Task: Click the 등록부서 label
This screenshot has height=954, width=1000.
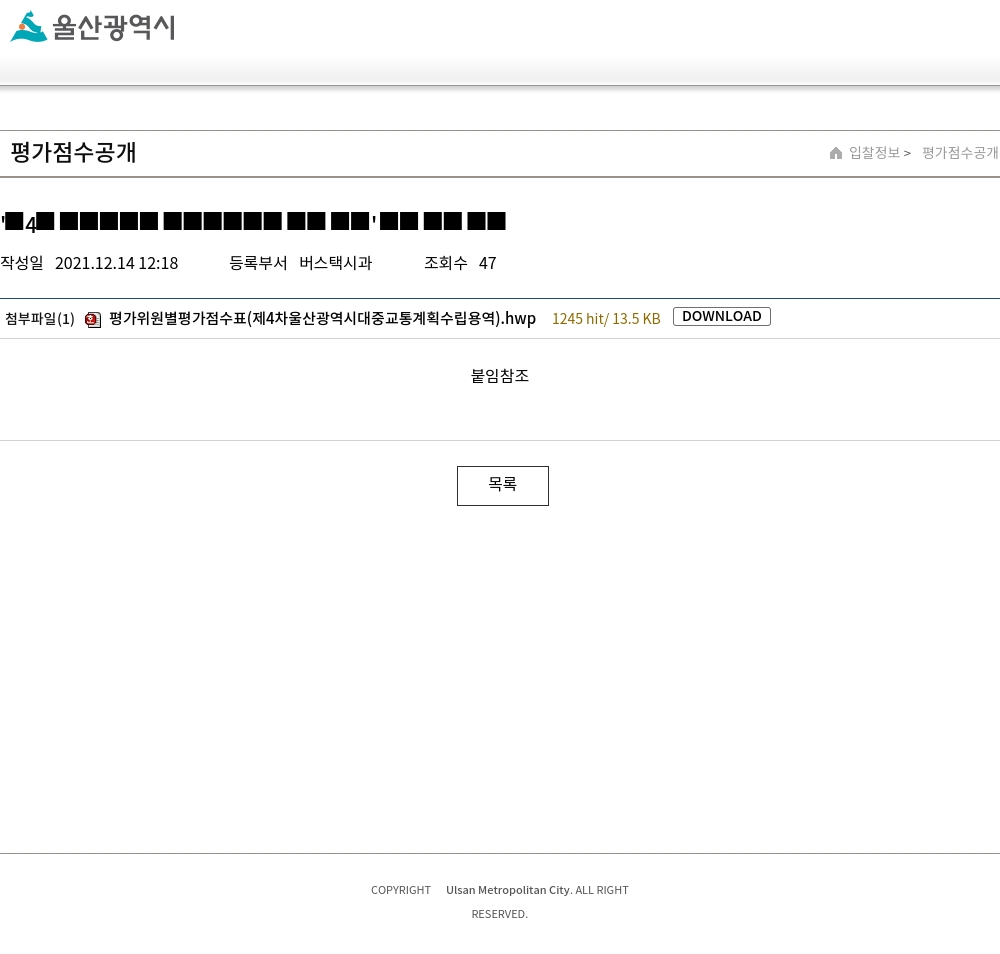Action: pos(258,263)
